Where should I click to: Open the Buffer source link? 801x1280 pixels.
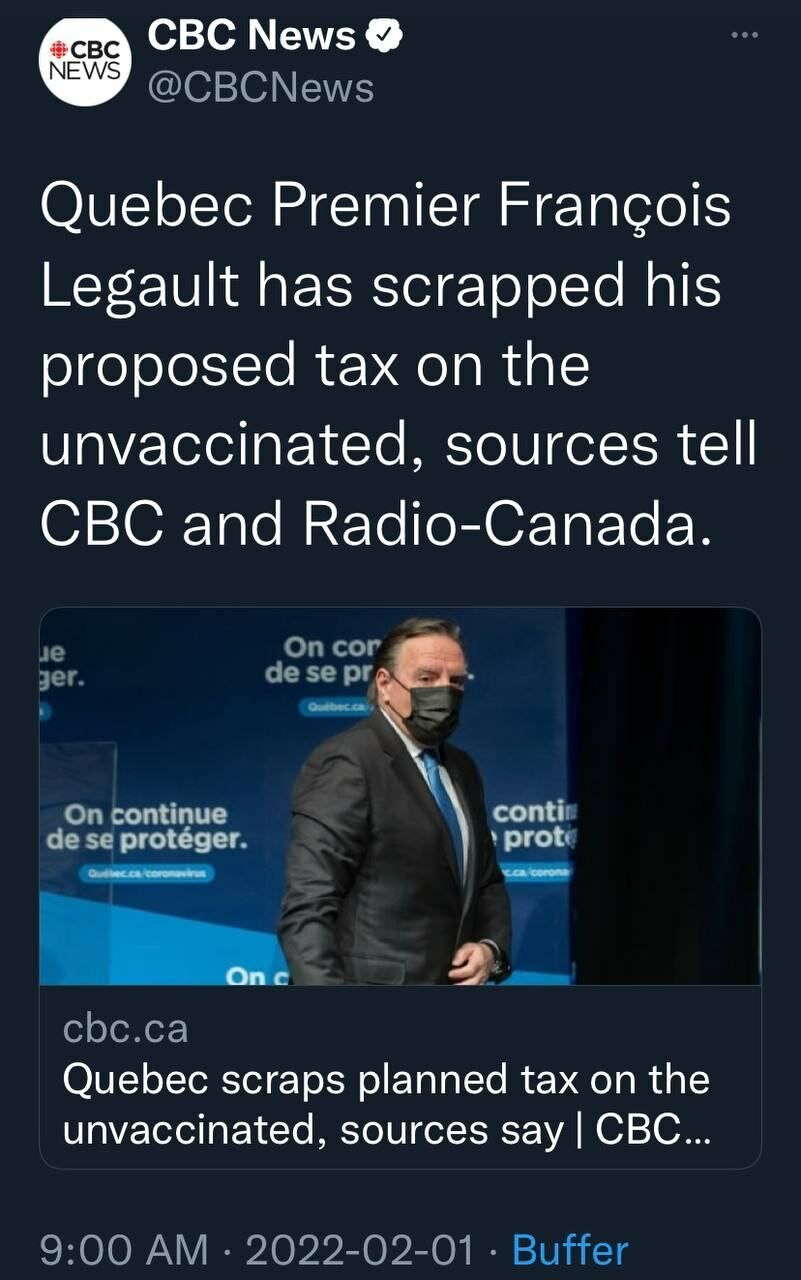pos(570,1250)
